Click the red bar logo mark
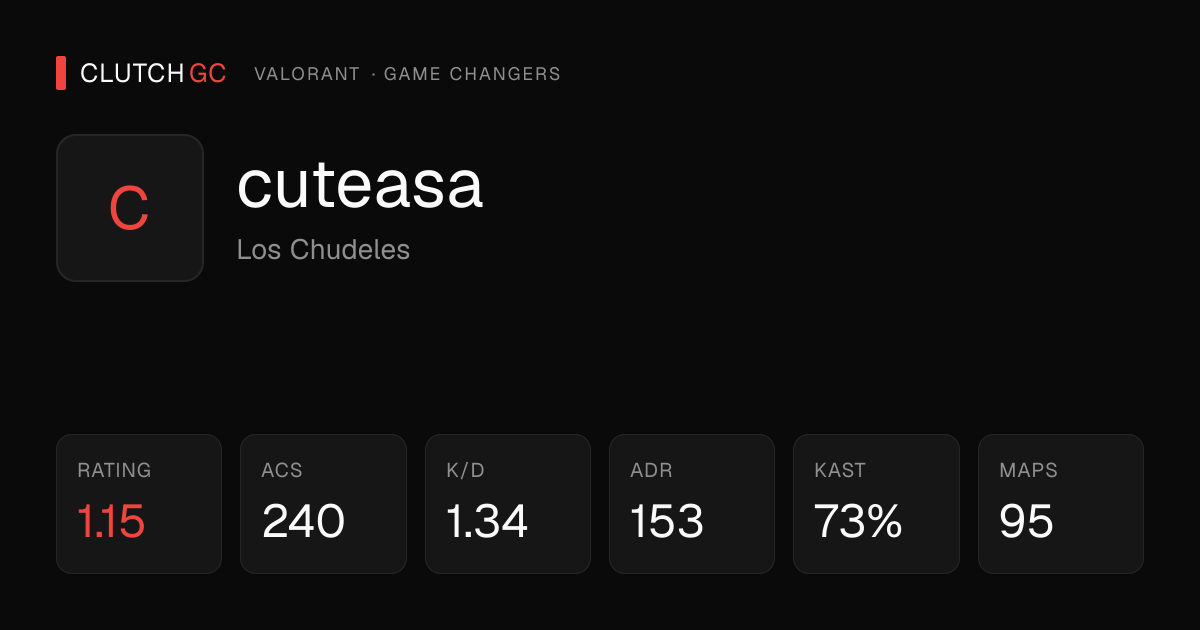Viewport: 1200px width, 630px height. click(x=61, y=73)
